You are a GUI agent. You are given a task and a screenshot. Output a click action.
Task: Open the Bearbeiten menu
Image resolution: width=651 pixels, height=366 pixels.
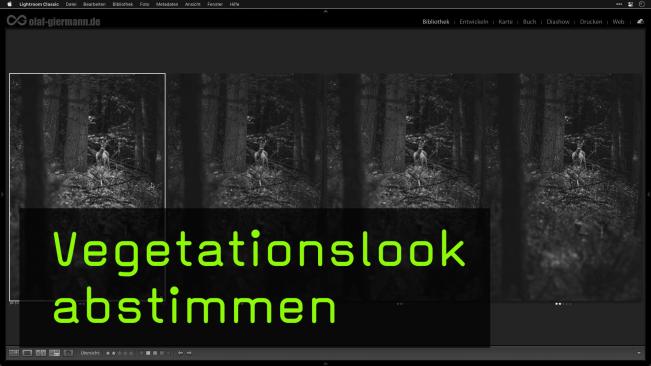(x=94, y=4)
